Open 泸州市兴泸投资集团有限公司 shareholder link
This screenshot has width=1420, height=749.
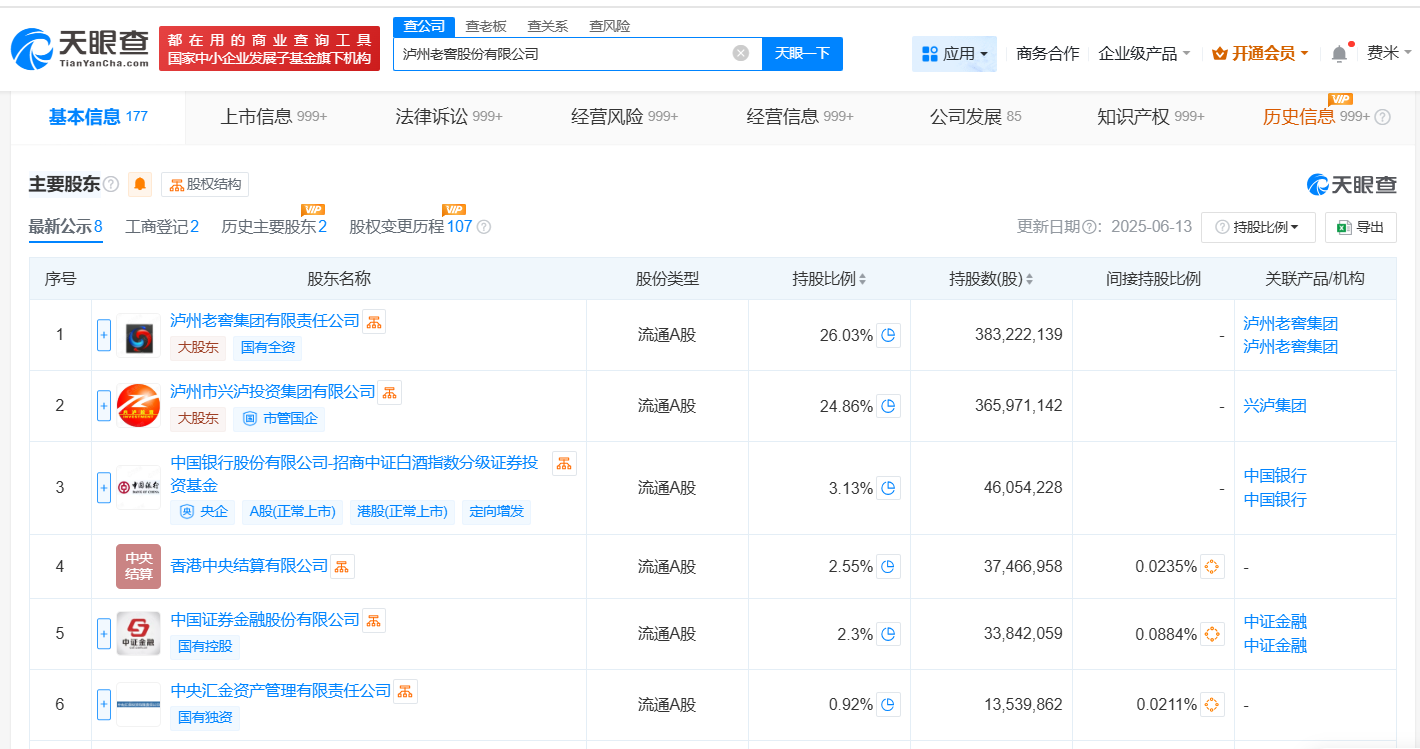point(273,392)
